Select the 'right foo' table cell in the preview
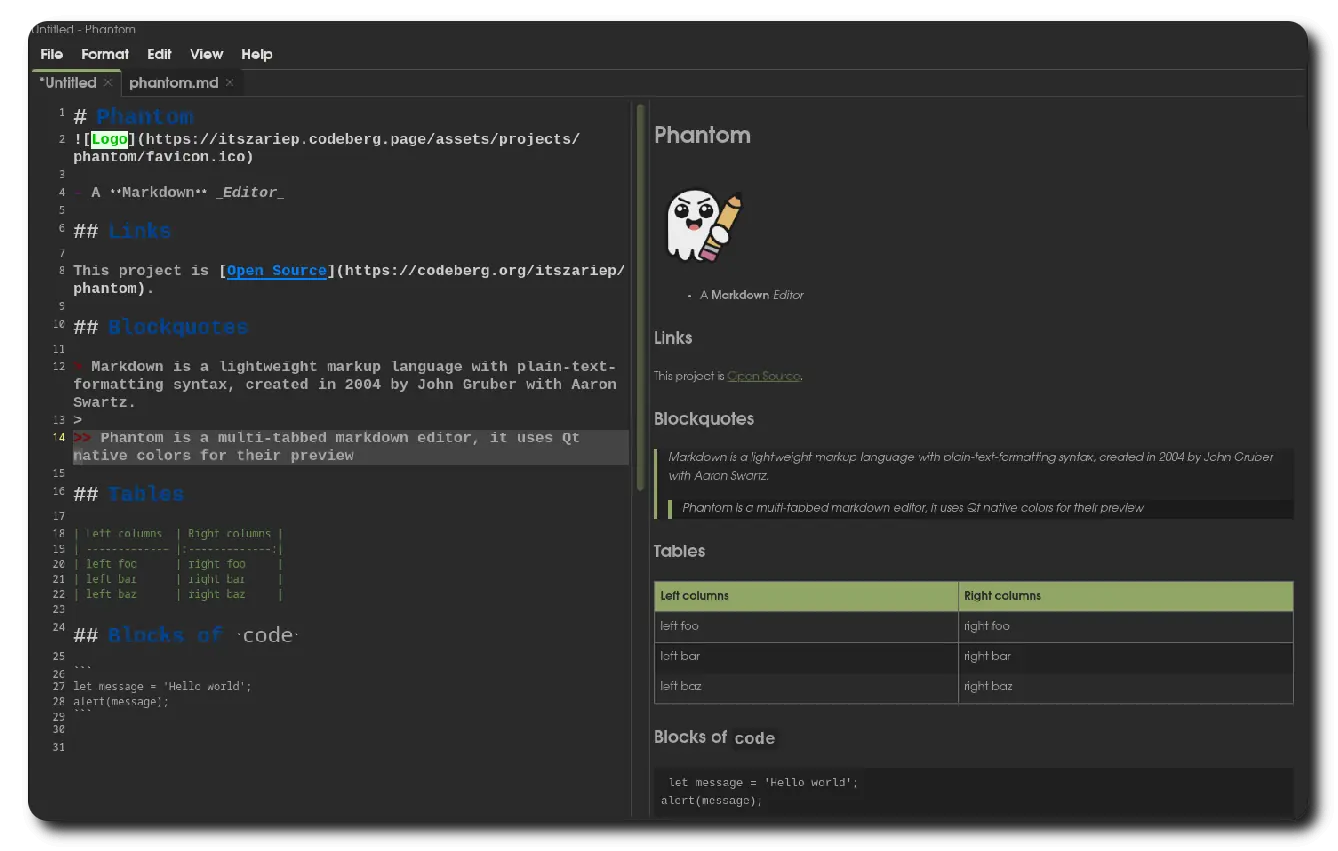Image resolution: width=1338 pixels, height=851 pixels. pos(987,626)
